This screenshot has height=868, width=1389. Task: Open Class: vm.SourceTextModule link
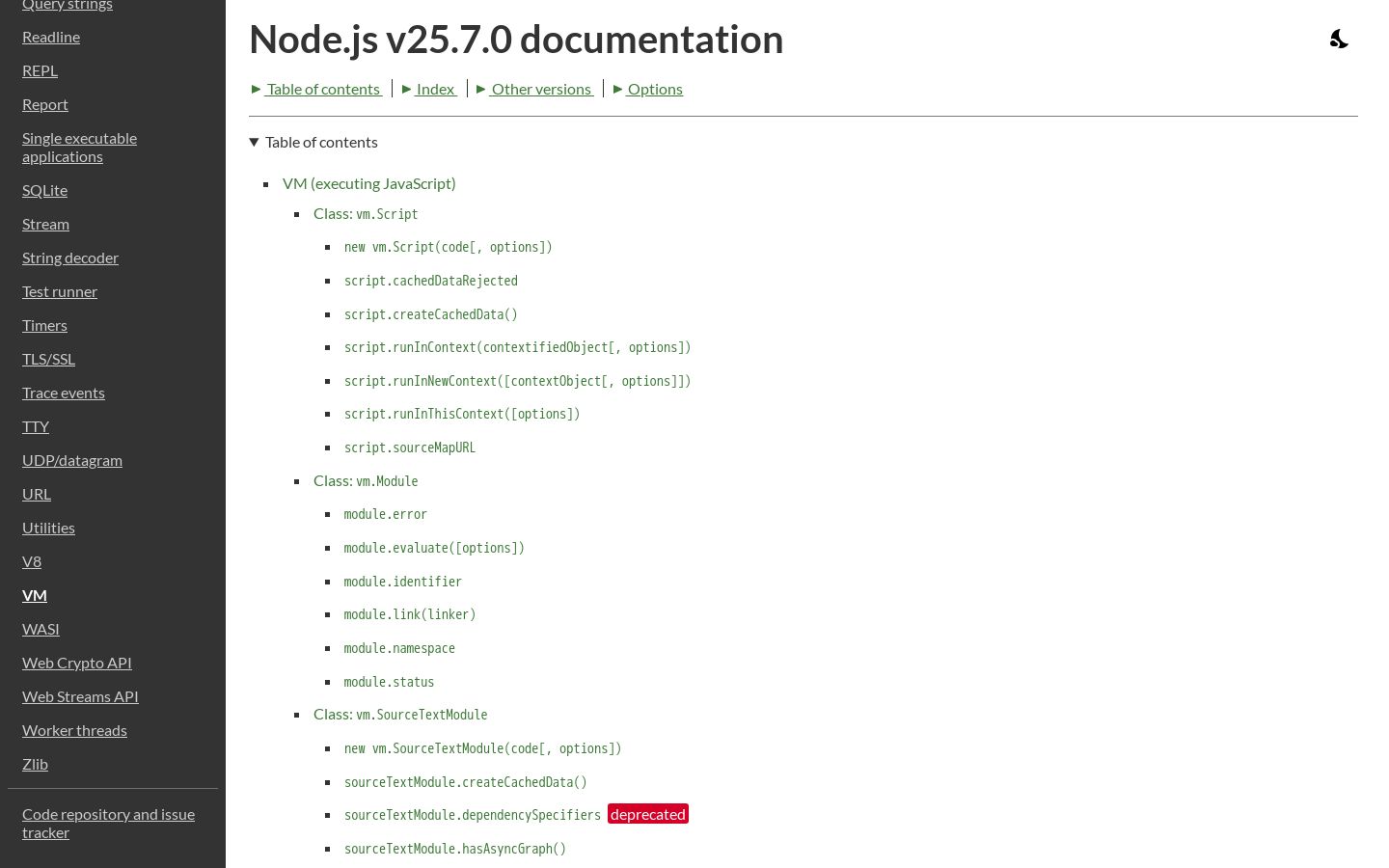[400, 715]
